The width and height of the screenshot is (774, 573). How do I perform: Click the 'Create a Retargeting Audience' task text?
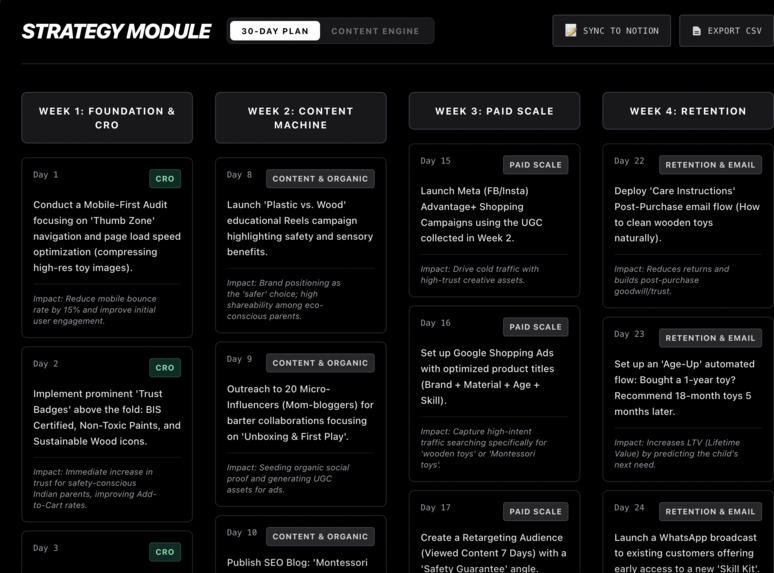[x=494, y=553]
